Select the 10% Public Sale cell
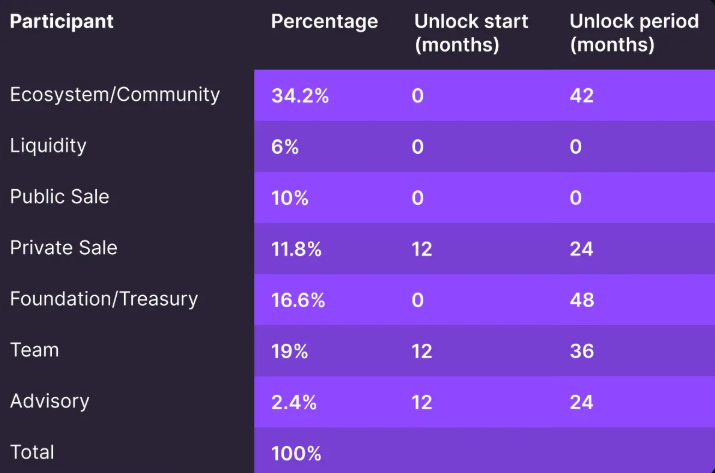The height and width of the screenshot is (473, 715). [x=290, y=198]
